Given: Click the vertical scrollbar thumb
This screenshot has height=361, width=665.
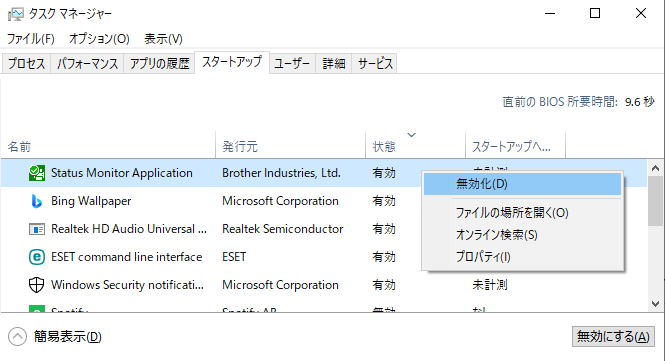Looking at the screenshot, I should pos(656,201).
